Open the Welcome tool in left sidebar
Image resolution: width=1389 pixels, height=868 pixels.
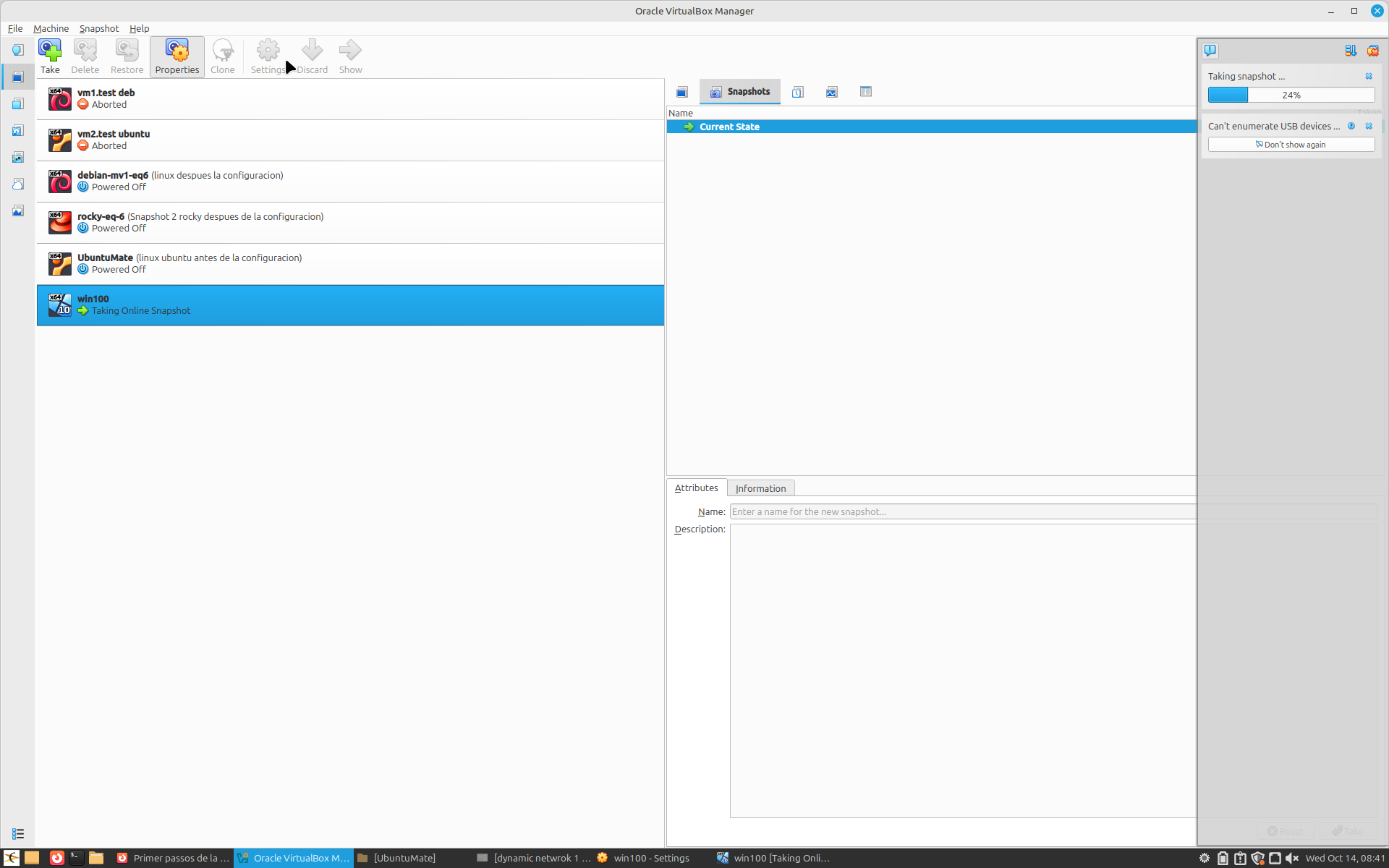point(18,50)
